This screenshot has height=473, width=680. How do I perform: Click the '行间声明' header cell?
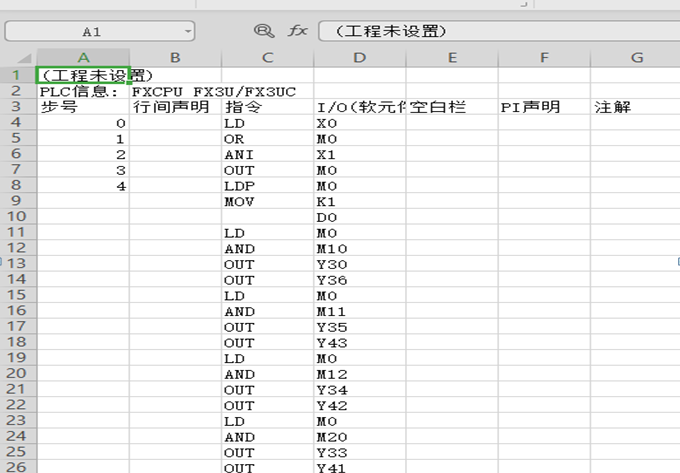pyautogui.click(x=175, y=107)
